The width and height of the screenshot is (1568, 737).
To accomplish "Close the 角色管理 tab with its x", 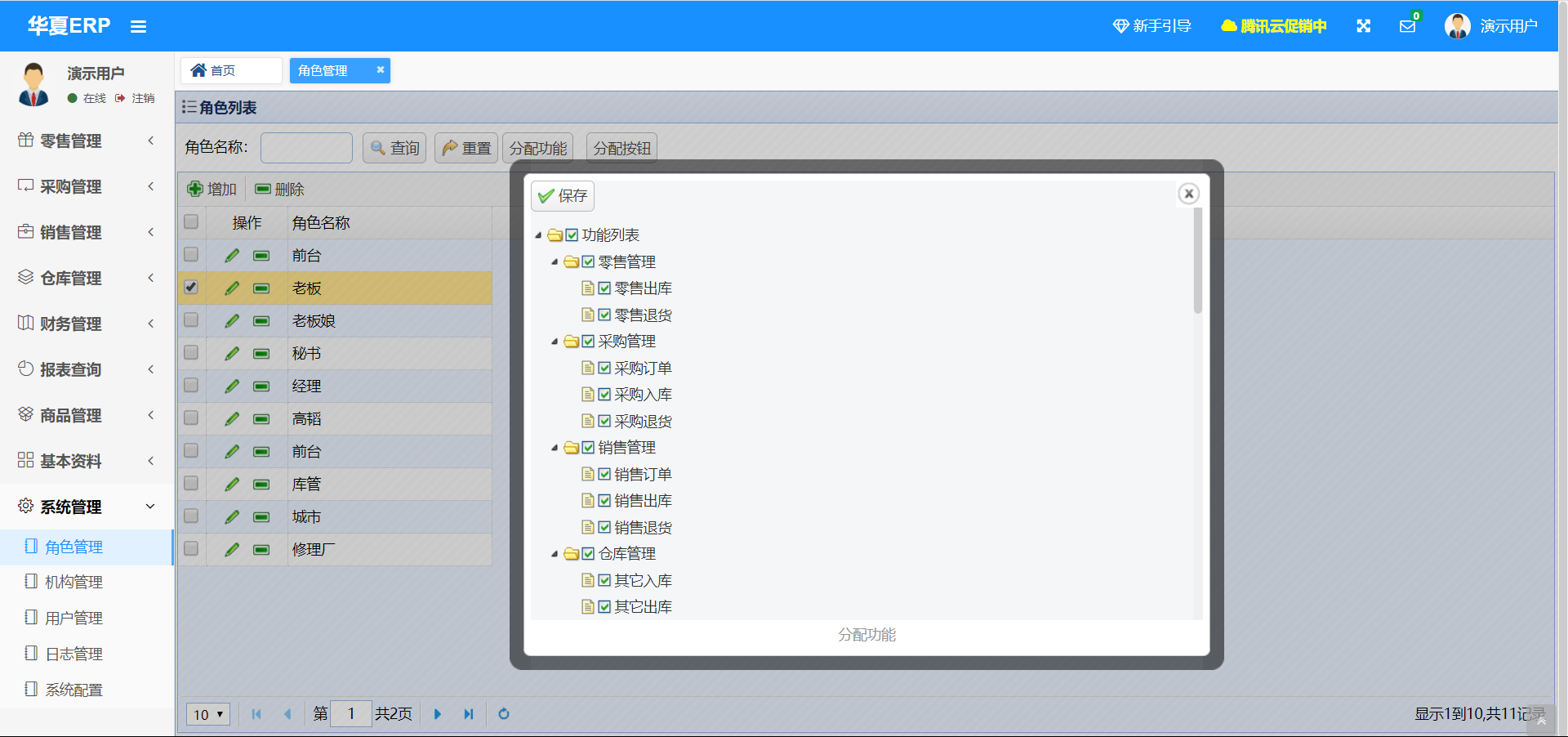I will (x=381, y=70).
